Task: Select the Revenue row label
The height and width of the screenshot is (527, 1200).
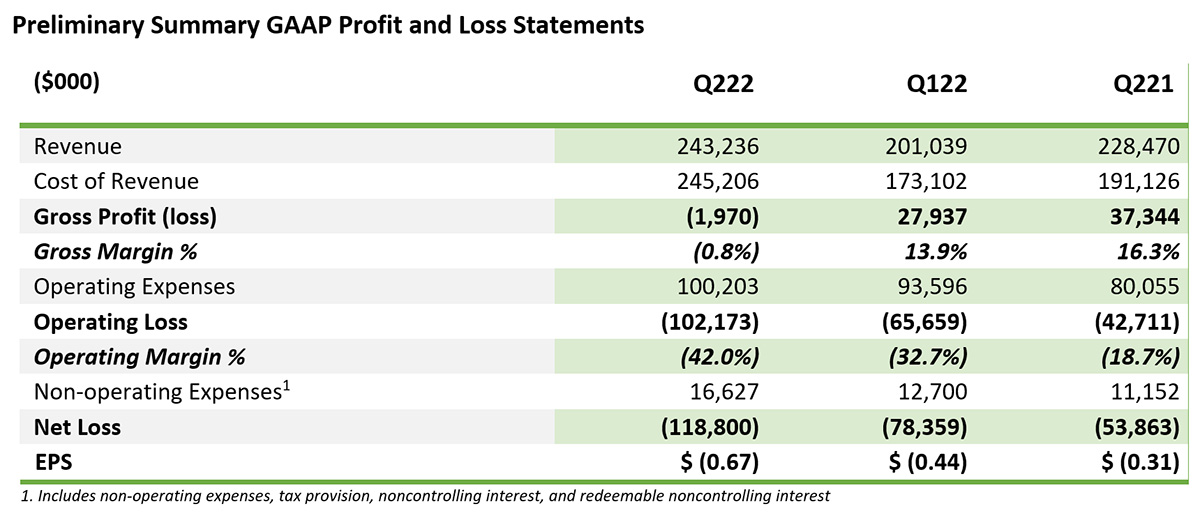Action: (78, 147)
